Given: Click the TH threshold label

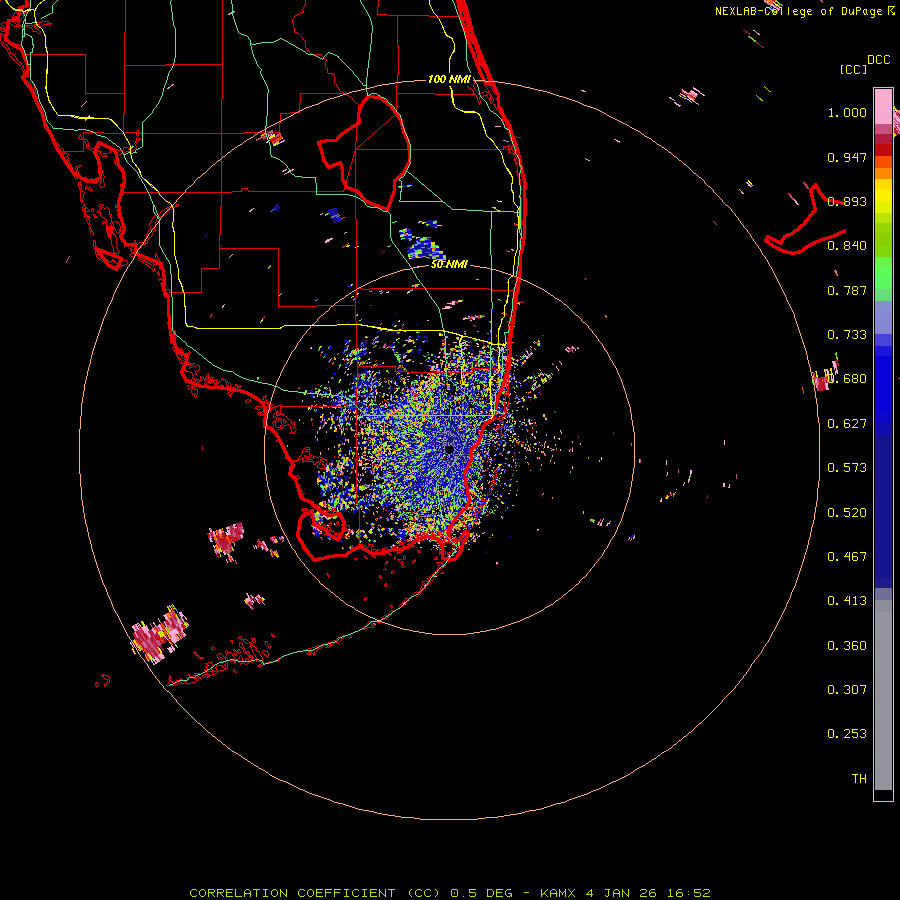Looking at the screenshot, I should point(859,779).
